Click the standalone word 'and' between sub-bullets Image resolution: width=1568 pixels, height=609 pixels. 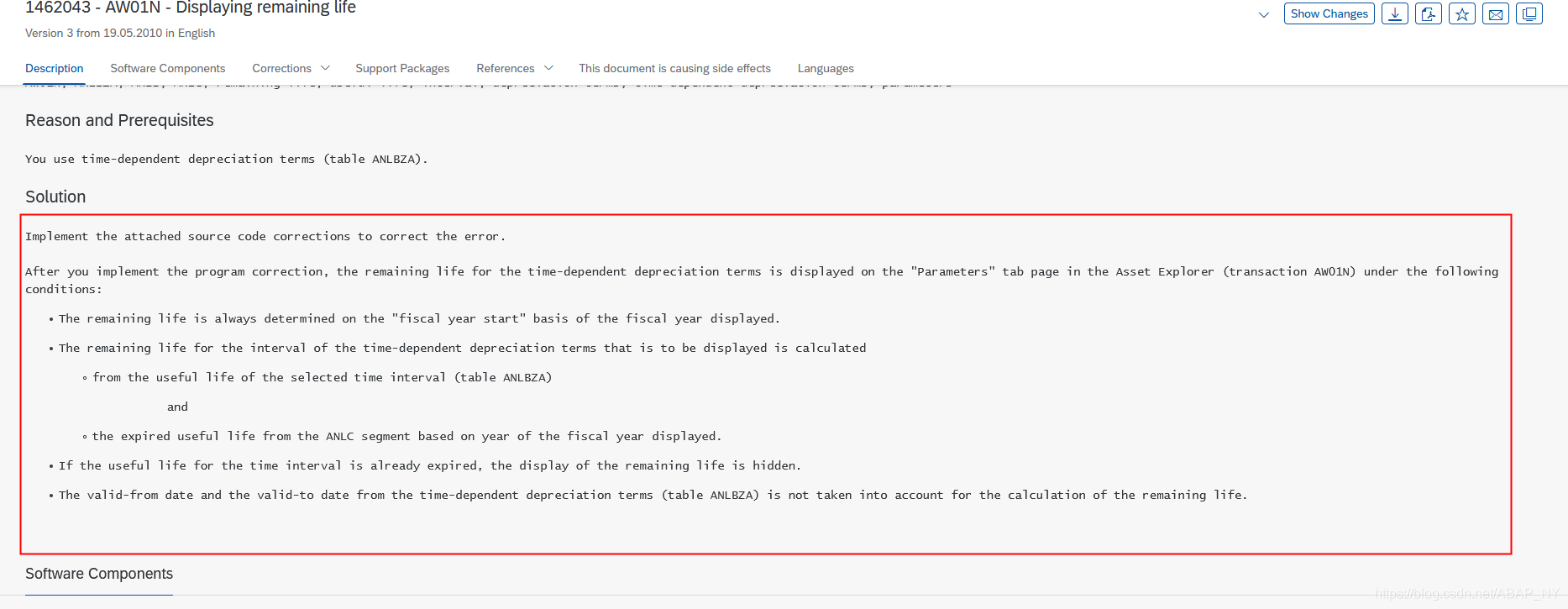pyautogui.click(x=177, y=407)
